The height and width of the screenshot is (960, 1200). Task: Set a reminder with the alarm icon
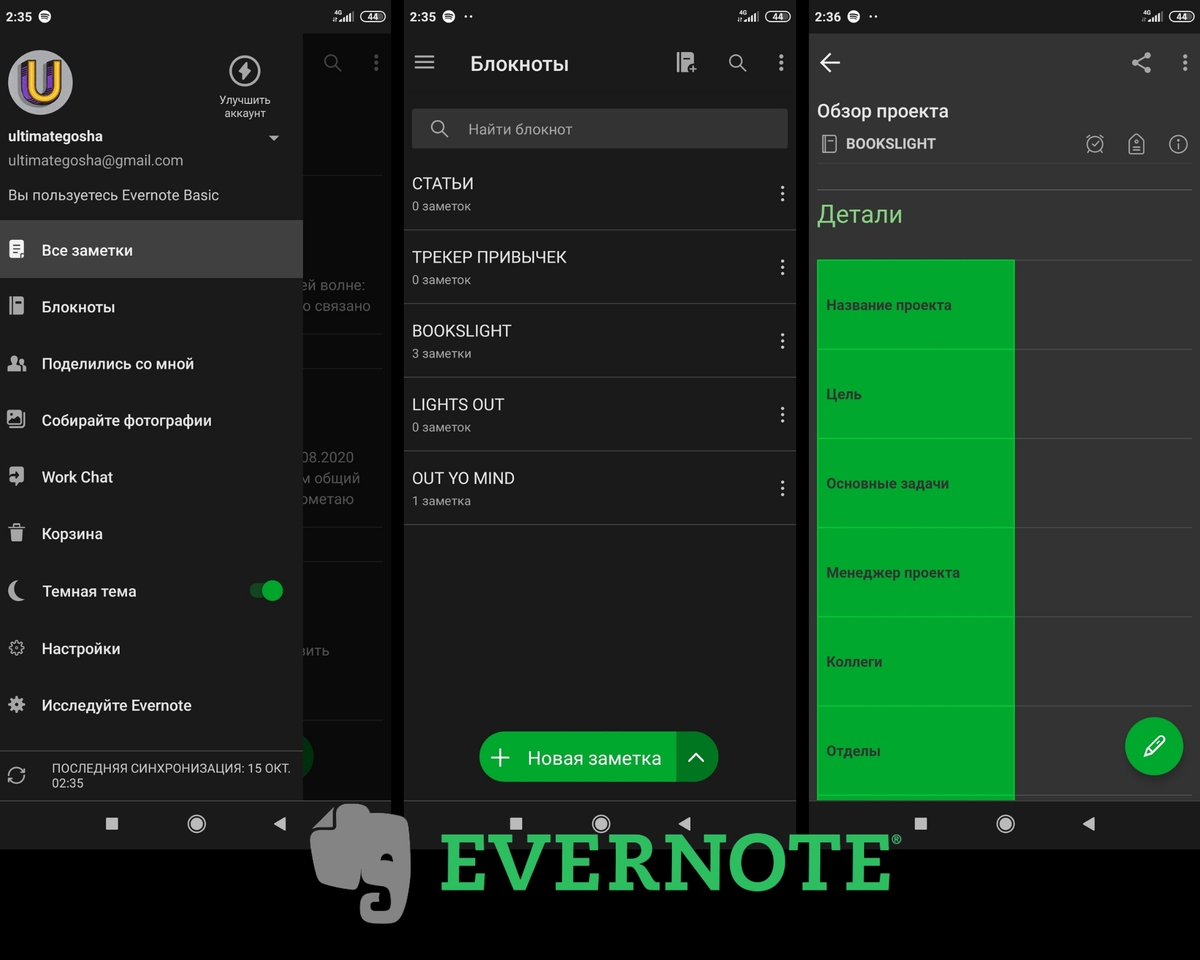pyautogui.click(x=1095, y=144)
